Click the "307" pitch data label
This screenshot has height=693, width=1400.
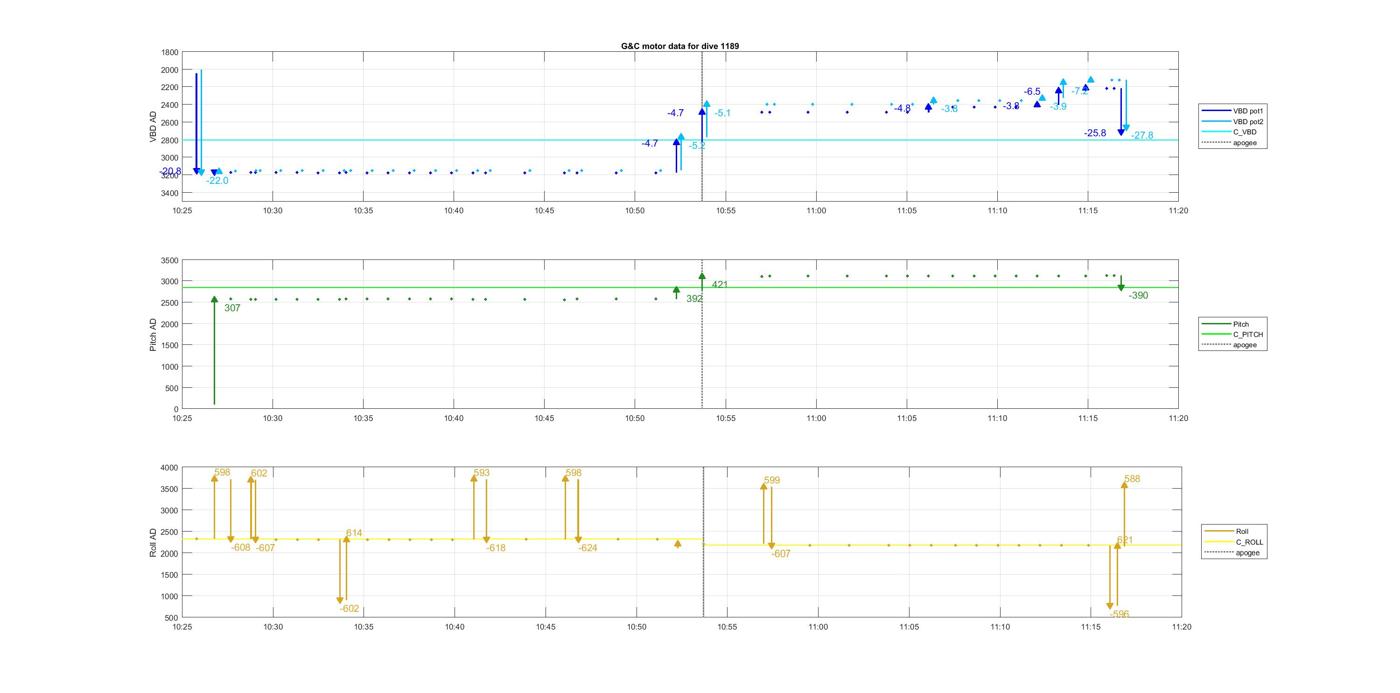[232, 308]
